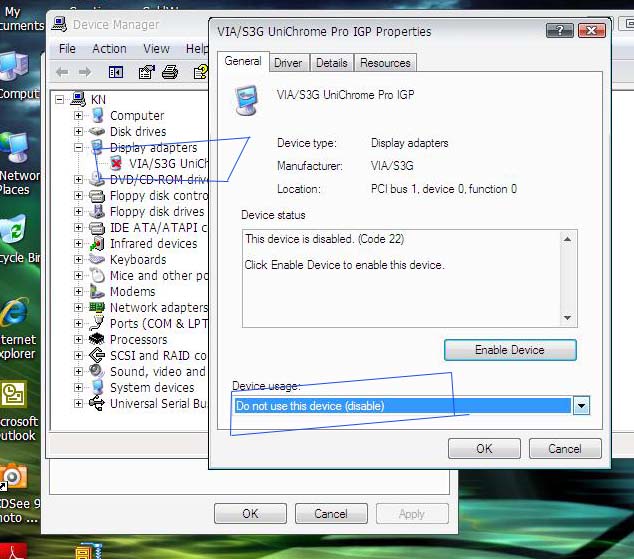Select the Computer category icon

click(97, 116)
